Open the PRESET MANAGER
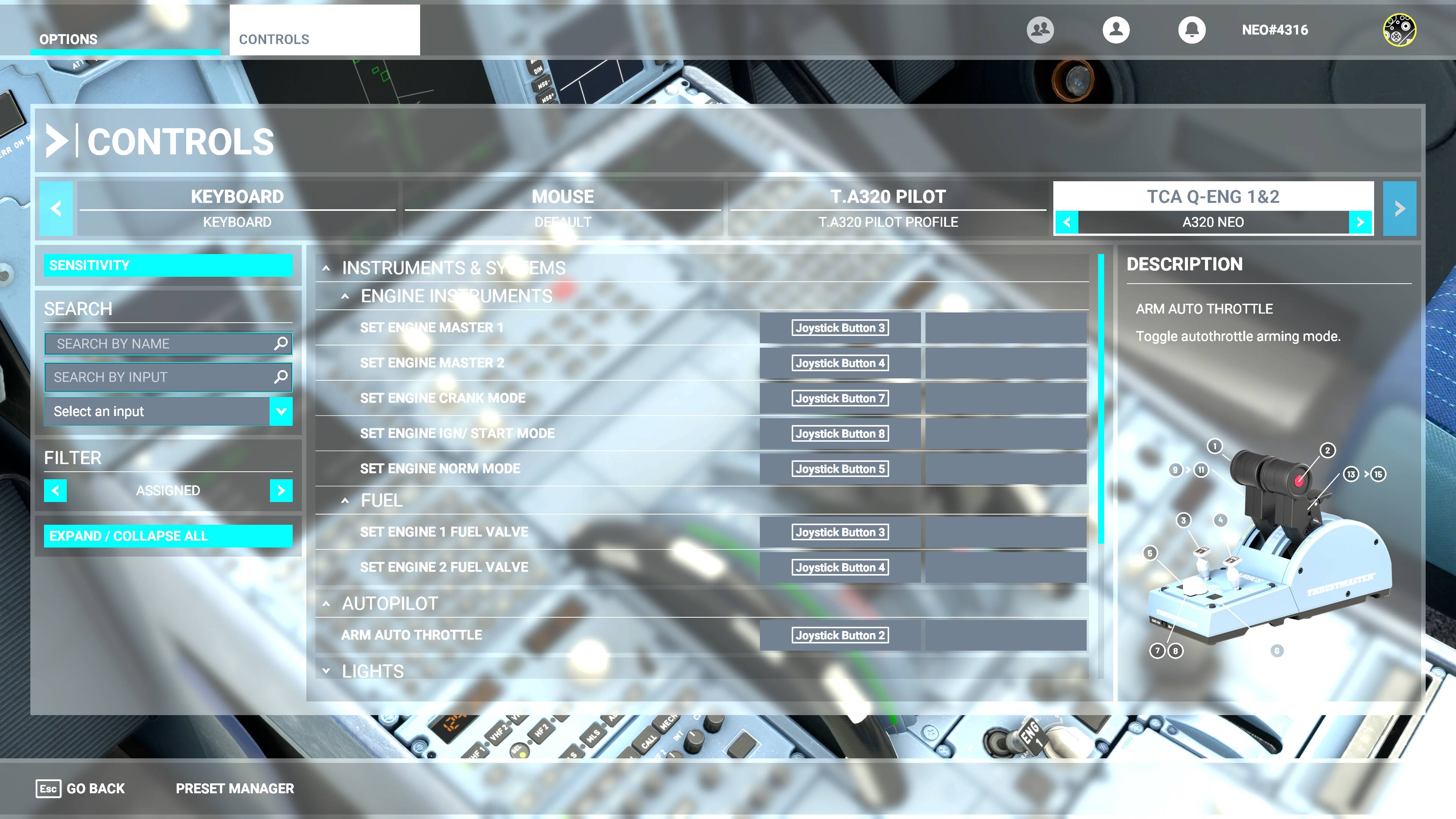The height and width of the screenshot is (819, 1456). coord(235,789)
